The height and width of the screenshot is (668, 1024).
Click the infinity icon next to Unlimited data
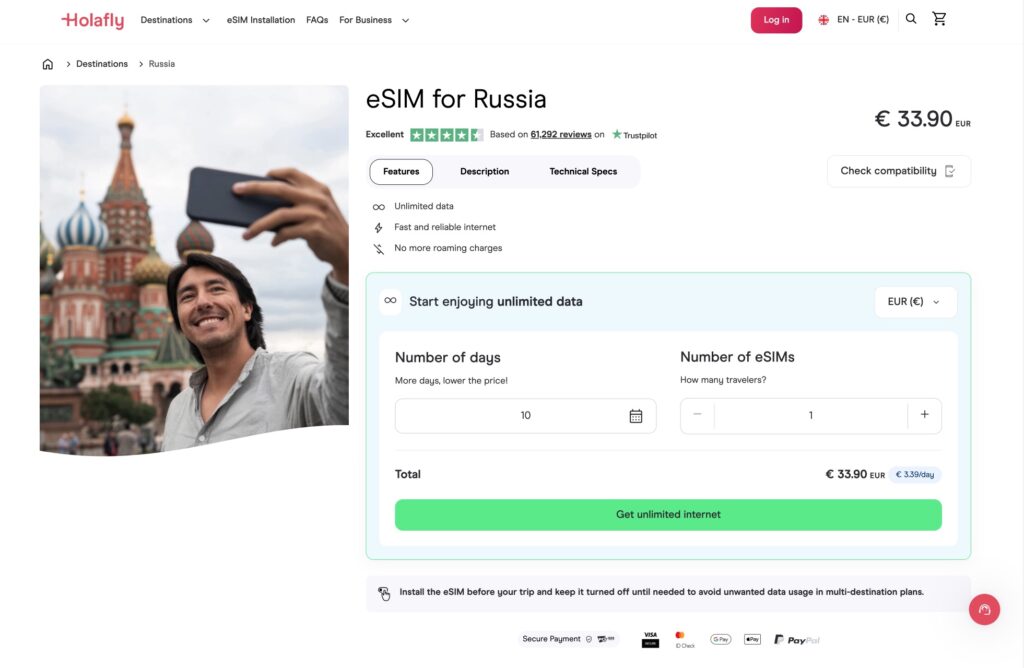379,206
